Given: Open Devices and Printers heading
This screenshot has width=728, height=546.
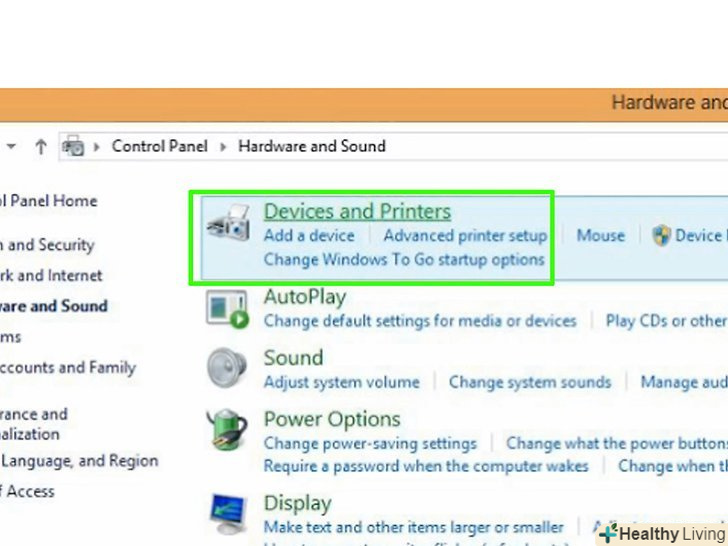Looking at the screenshot, I should coord(357,212).
